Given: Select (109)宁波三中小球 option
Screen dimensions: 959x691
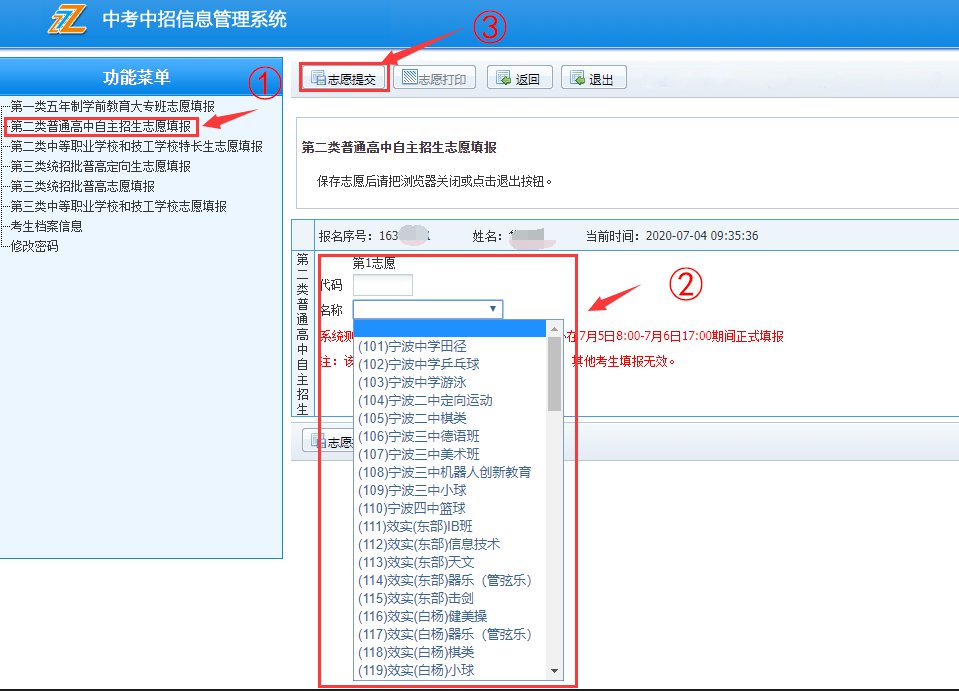Looking at the screenshot, I should (450, 490).
